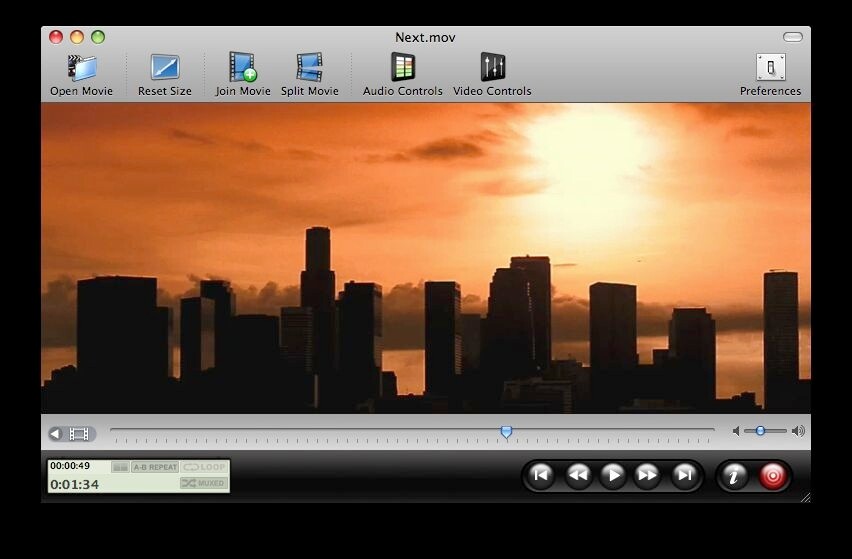Fast forward the movie
This screenshot has width=852, height=559.
click(x=648, y=476)
